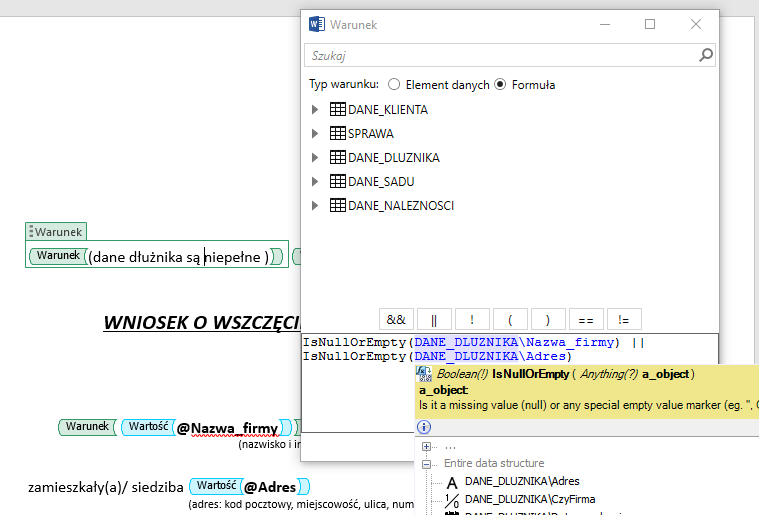
Task: Expand the DANE_DLUZNIKA tree node
Action: tap(315, 158)
